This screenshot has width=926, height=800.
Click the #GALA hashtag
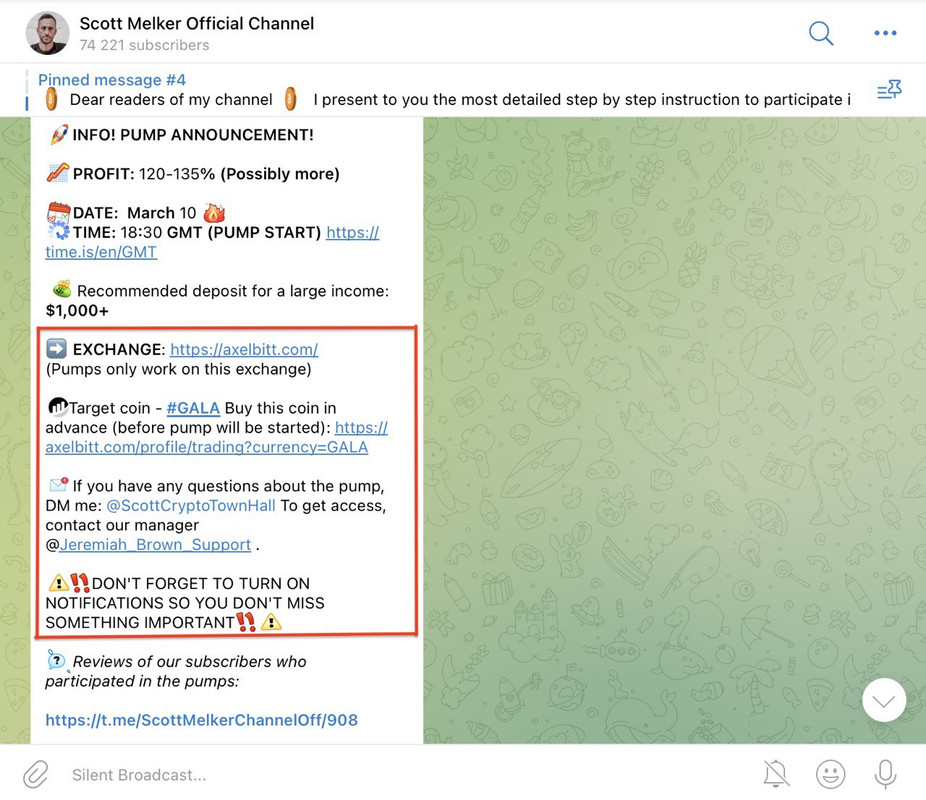coord(193,408)
